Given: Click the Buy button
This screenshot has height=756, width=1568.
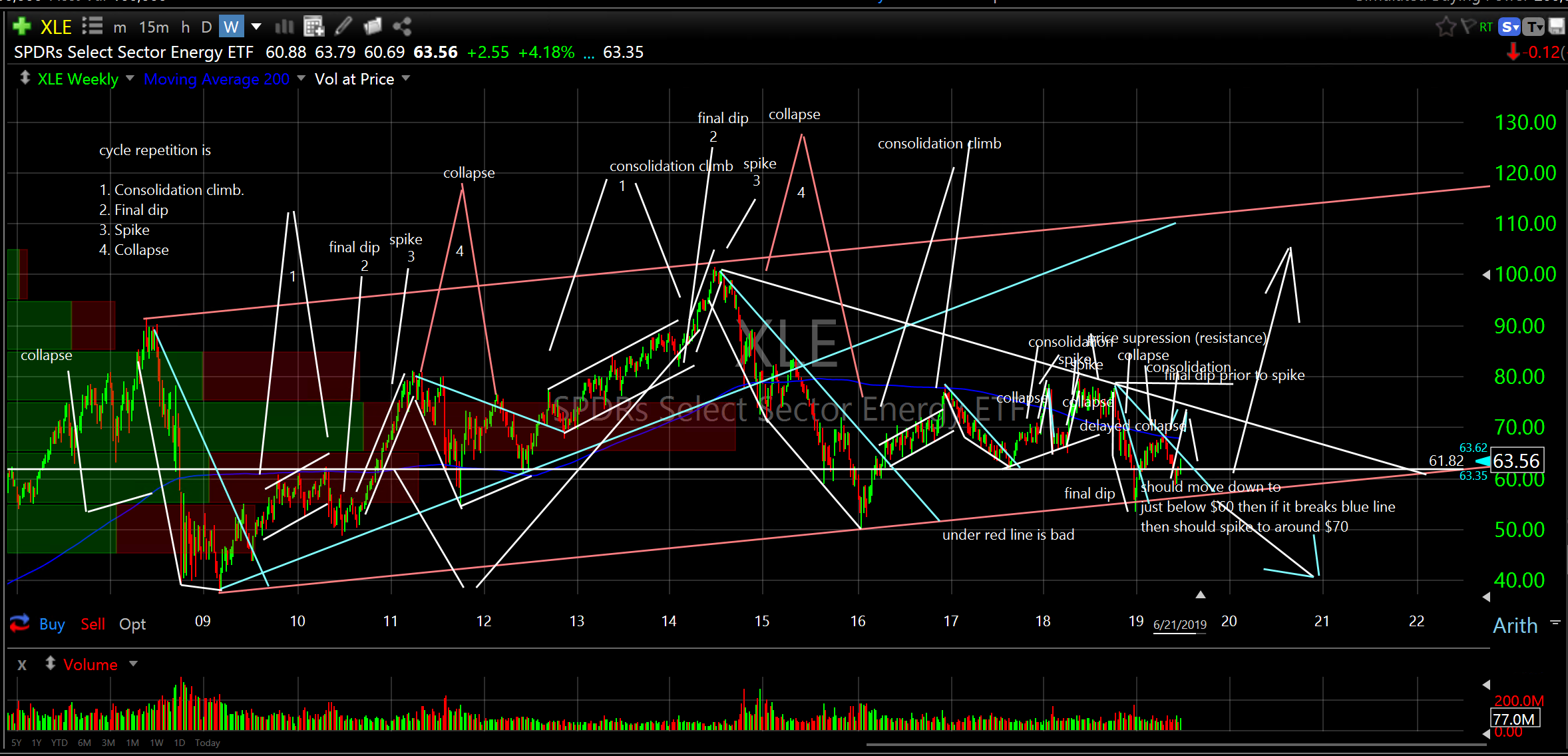Looking at the screenshot, I should pos(52,624).
